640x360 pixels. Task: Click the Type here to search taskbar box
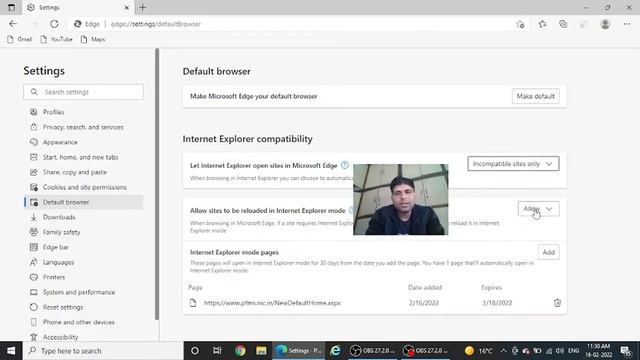pyautogui.click(x=103, y=351)
